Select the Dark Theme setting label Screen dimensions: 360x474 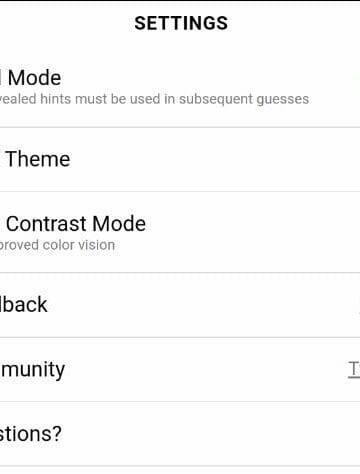click(35, 159)
